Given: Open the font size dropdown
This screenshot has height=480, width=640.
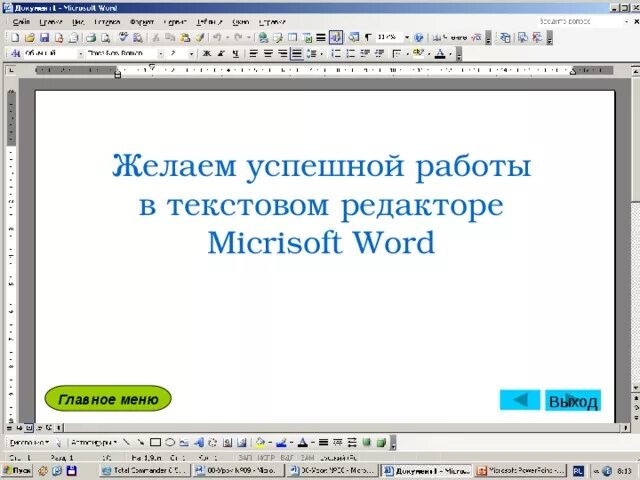Looking at the screenshot, I should [191, 53].
